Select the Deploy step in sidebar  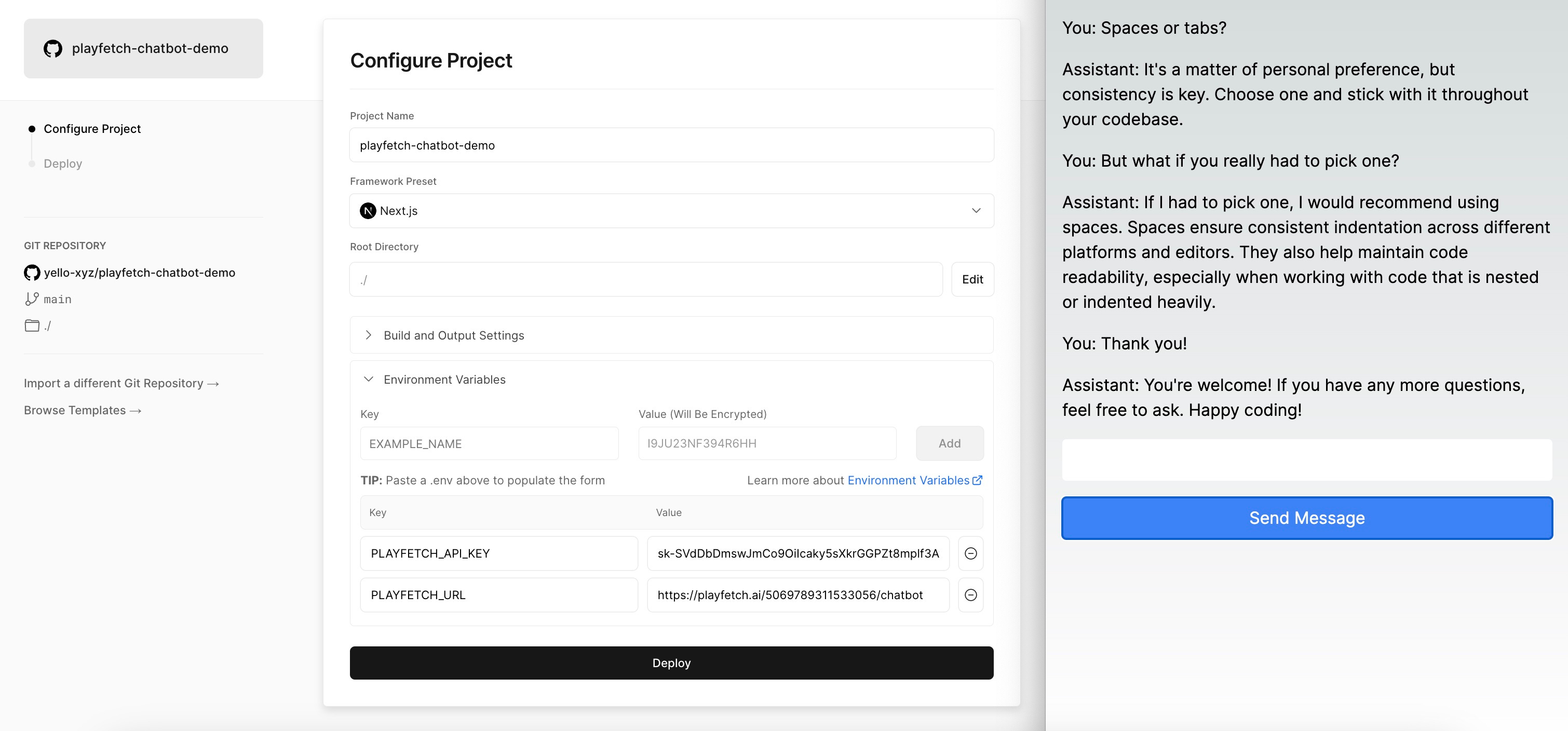pos(63,164)
